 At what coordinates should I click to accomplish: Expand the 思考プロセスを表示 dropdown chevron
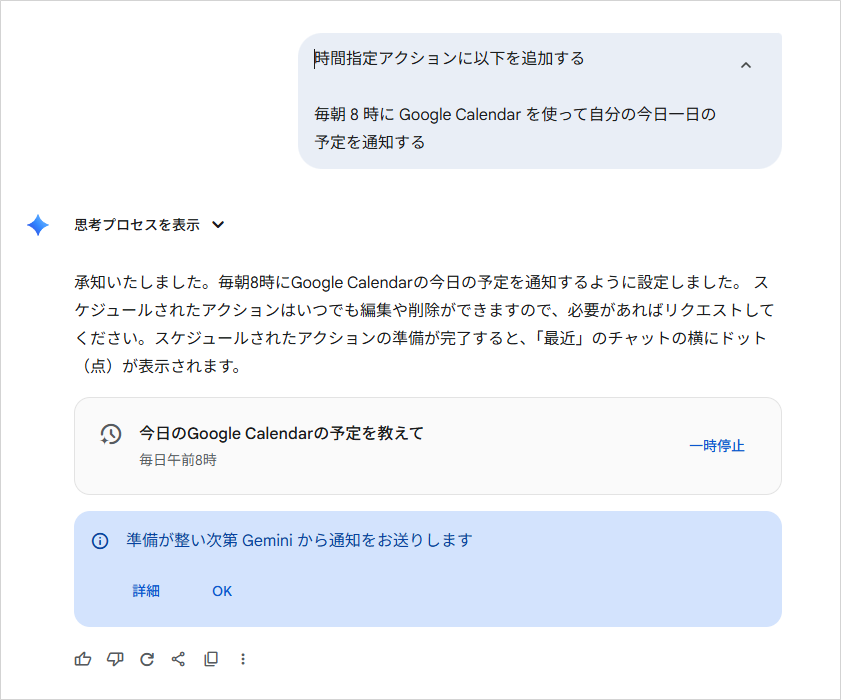tap(218, 225)
